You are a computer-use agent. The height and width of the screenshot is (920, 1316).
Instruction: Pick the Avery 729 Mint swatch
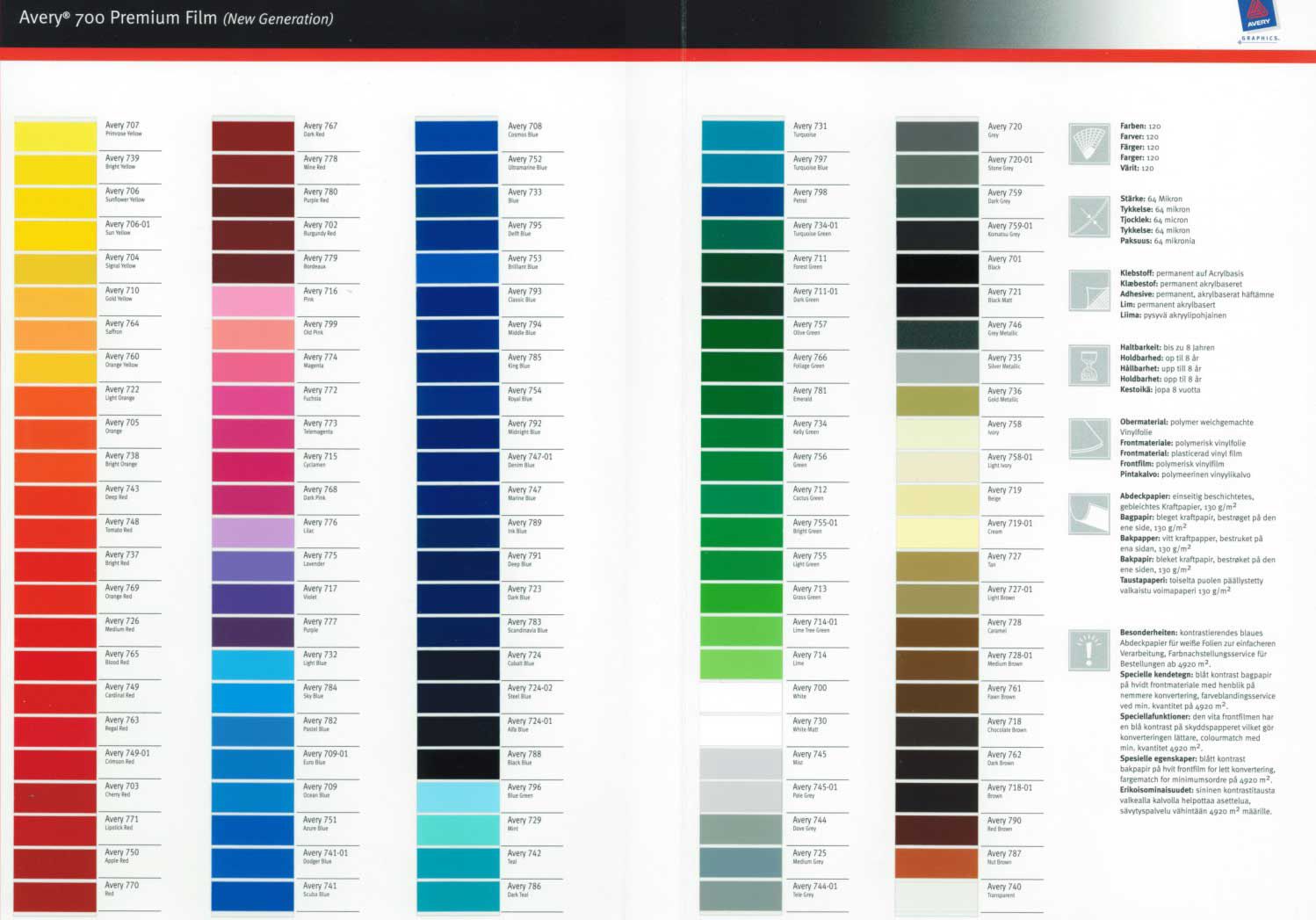(x=457, y=830)
